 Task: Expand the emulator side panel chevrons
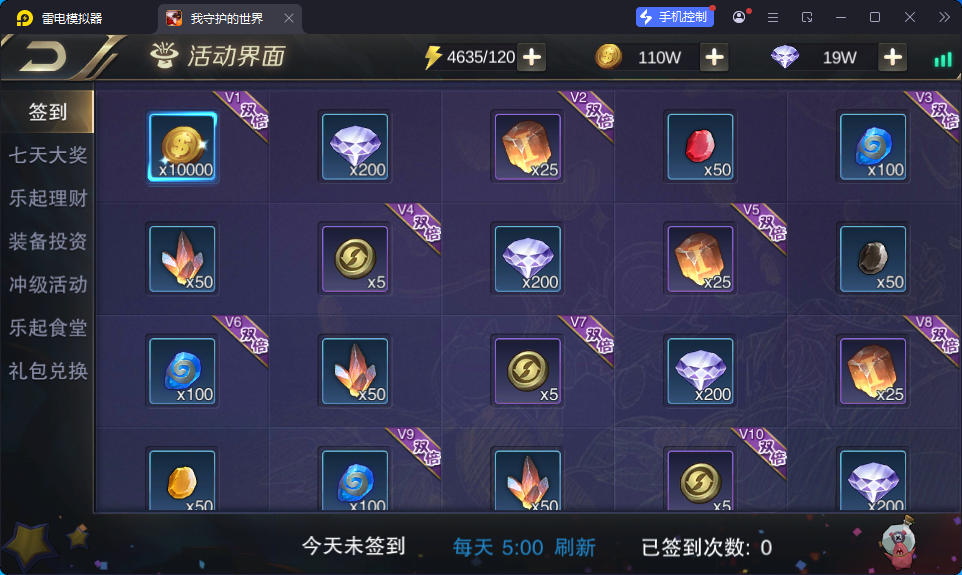944,17
